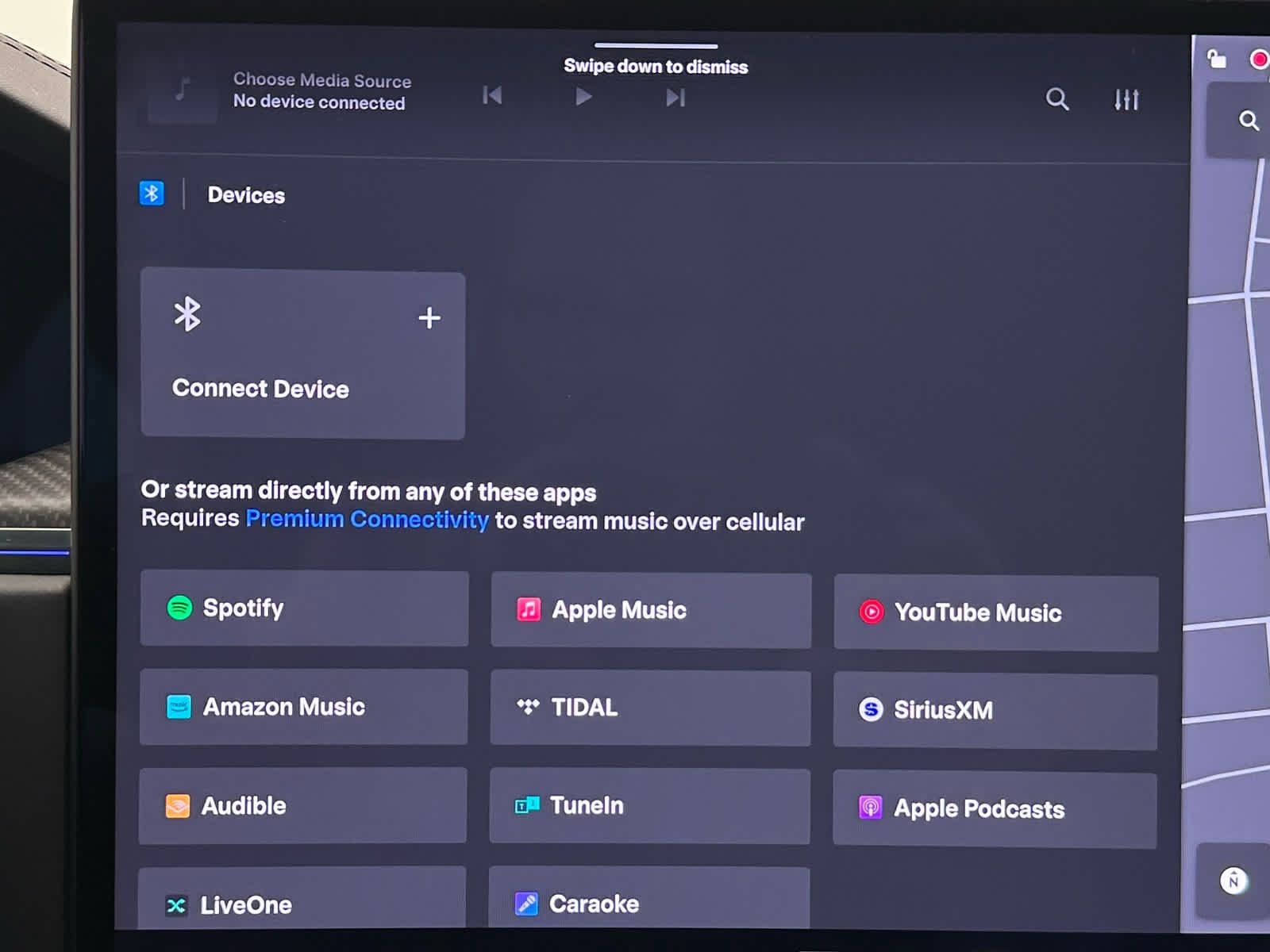Open Audible audiobooks app
The image size is (1270, 952).
tap(302, 806)
